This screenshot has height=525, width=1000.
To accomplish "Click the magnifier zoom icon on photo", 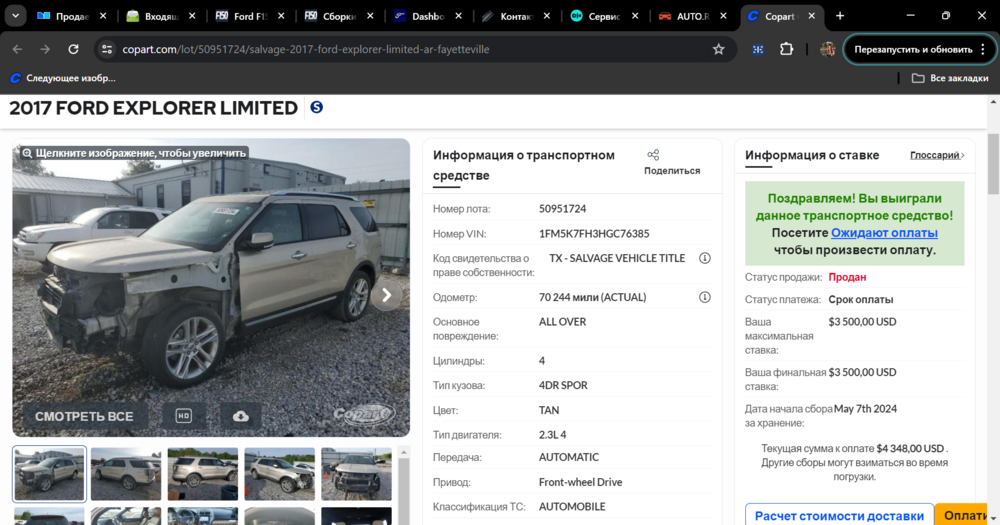I will click(27, 153).
